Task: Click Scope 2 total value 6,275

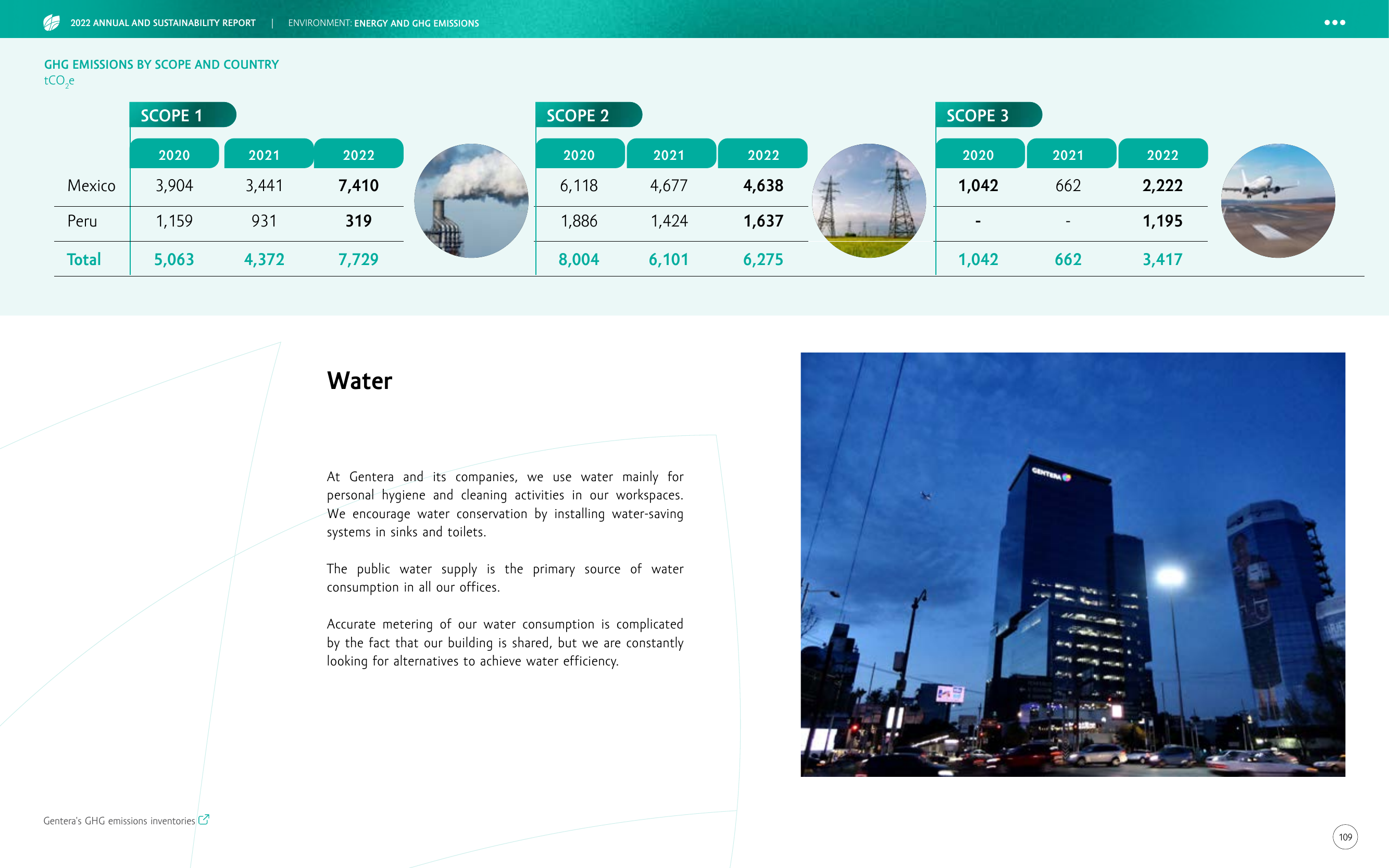Action: [763, 259]
